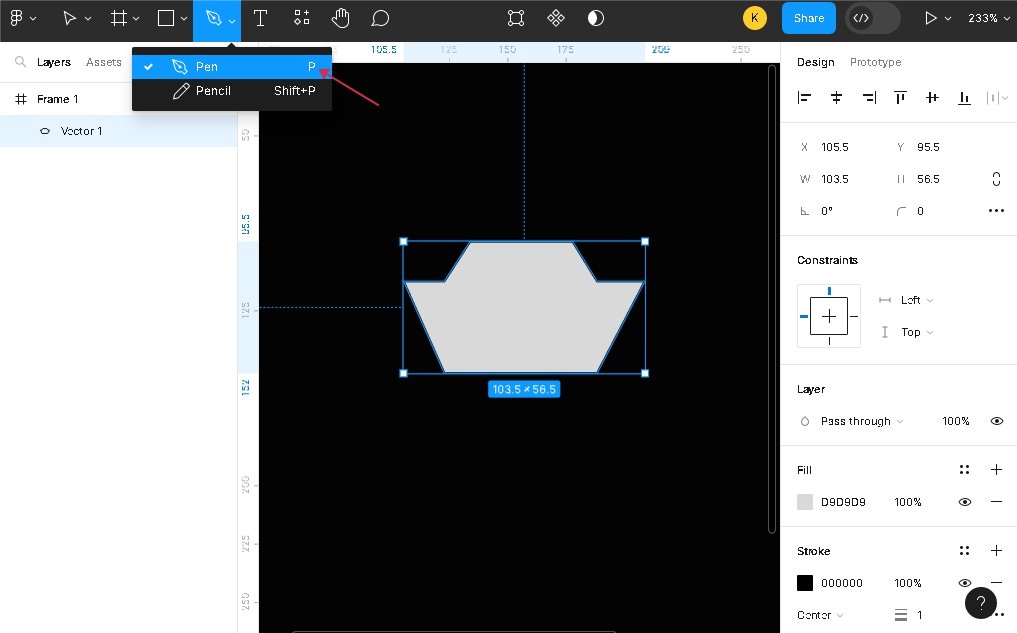Open the Resources tool in the toolbar
1017x633 pixels.
click(301, 18)
